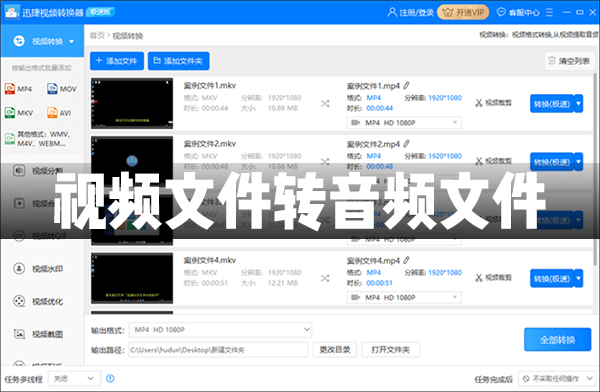Click the 更改目录 button
This screenshot has height=392, width=600.
click(335, 350)
